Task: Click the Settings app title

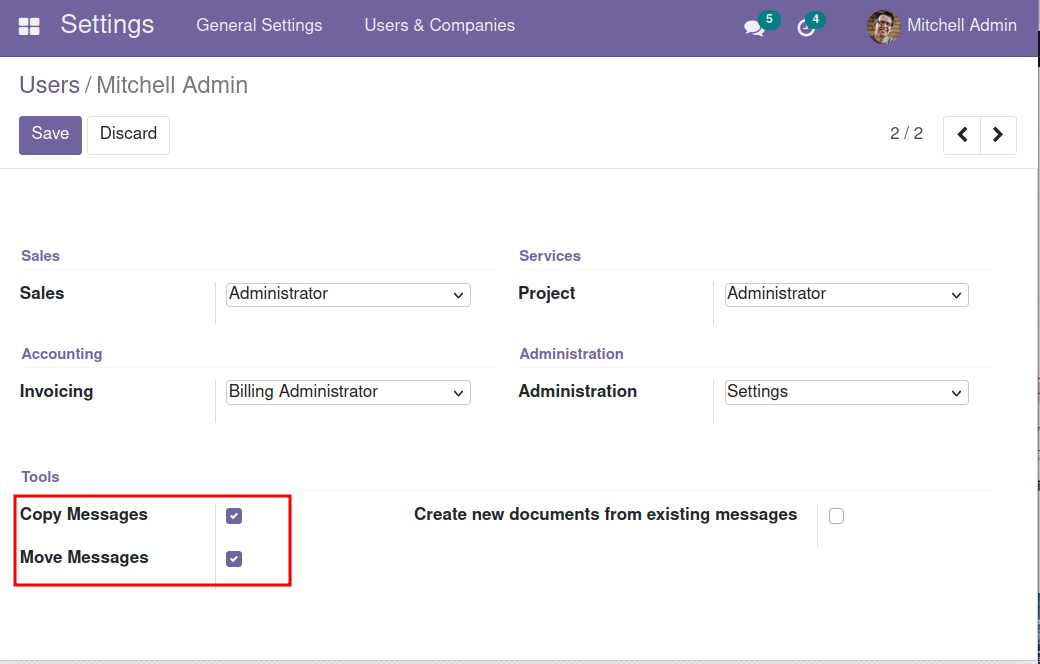Action: [x=107, y=25]
